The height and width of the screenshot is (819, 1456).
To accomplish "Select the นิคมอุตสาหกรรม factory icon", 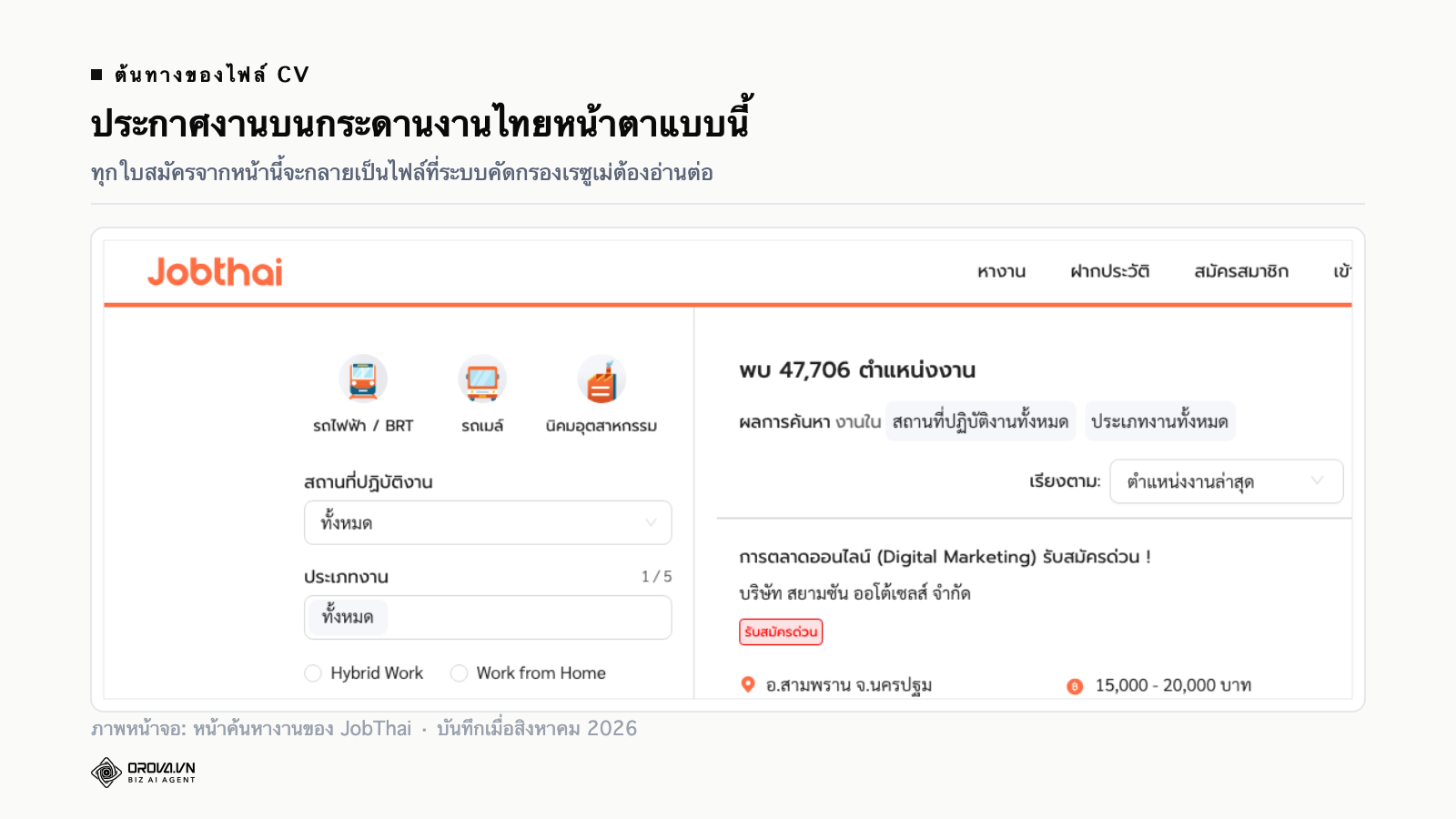I will [602, 379].
